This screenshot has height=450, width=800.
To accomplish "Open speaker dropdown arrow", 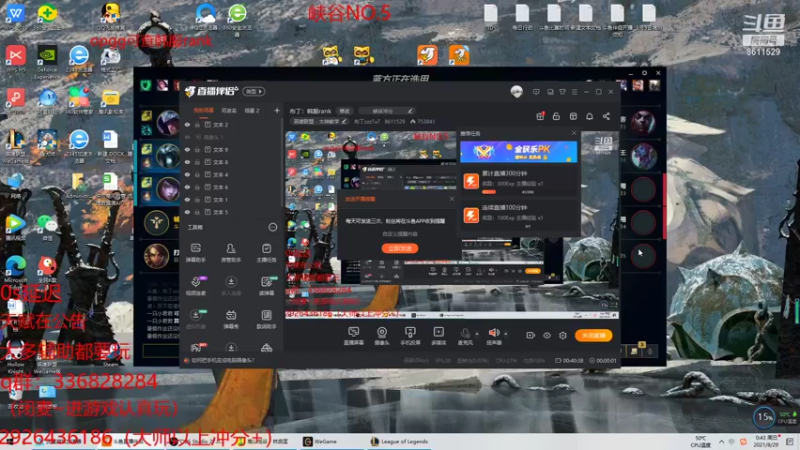I will (506, 334).
